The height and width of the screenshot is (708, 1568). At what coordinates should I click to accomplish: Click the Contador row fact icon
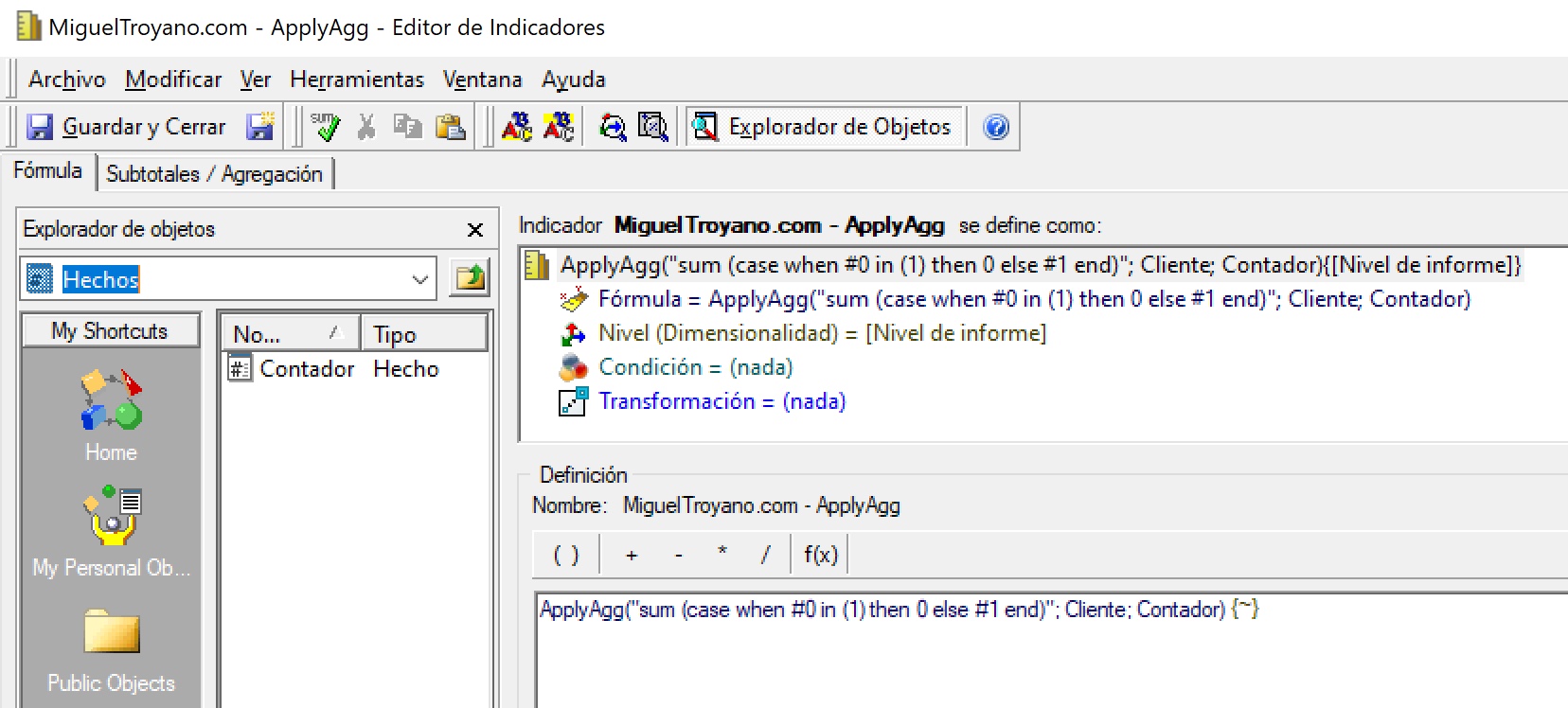[240, 368]
